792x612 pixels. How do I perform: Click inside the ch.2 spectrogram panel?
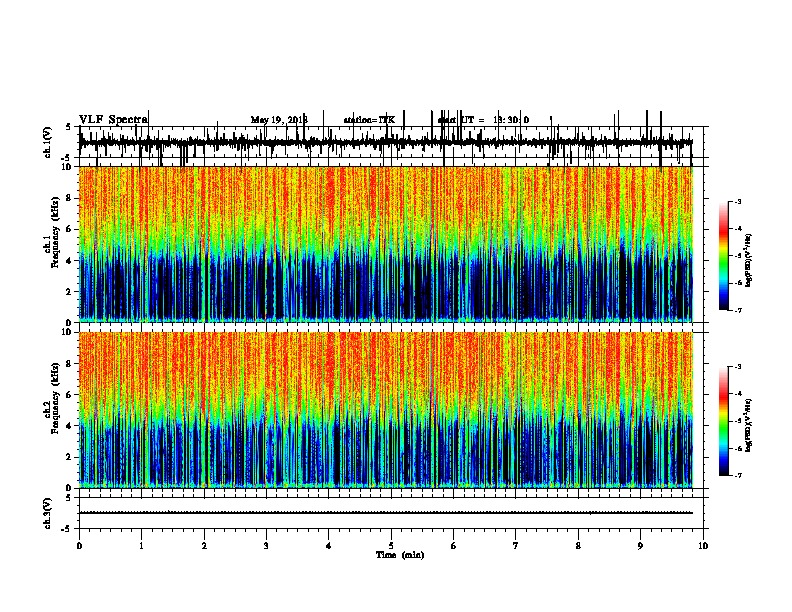point(386,410)
